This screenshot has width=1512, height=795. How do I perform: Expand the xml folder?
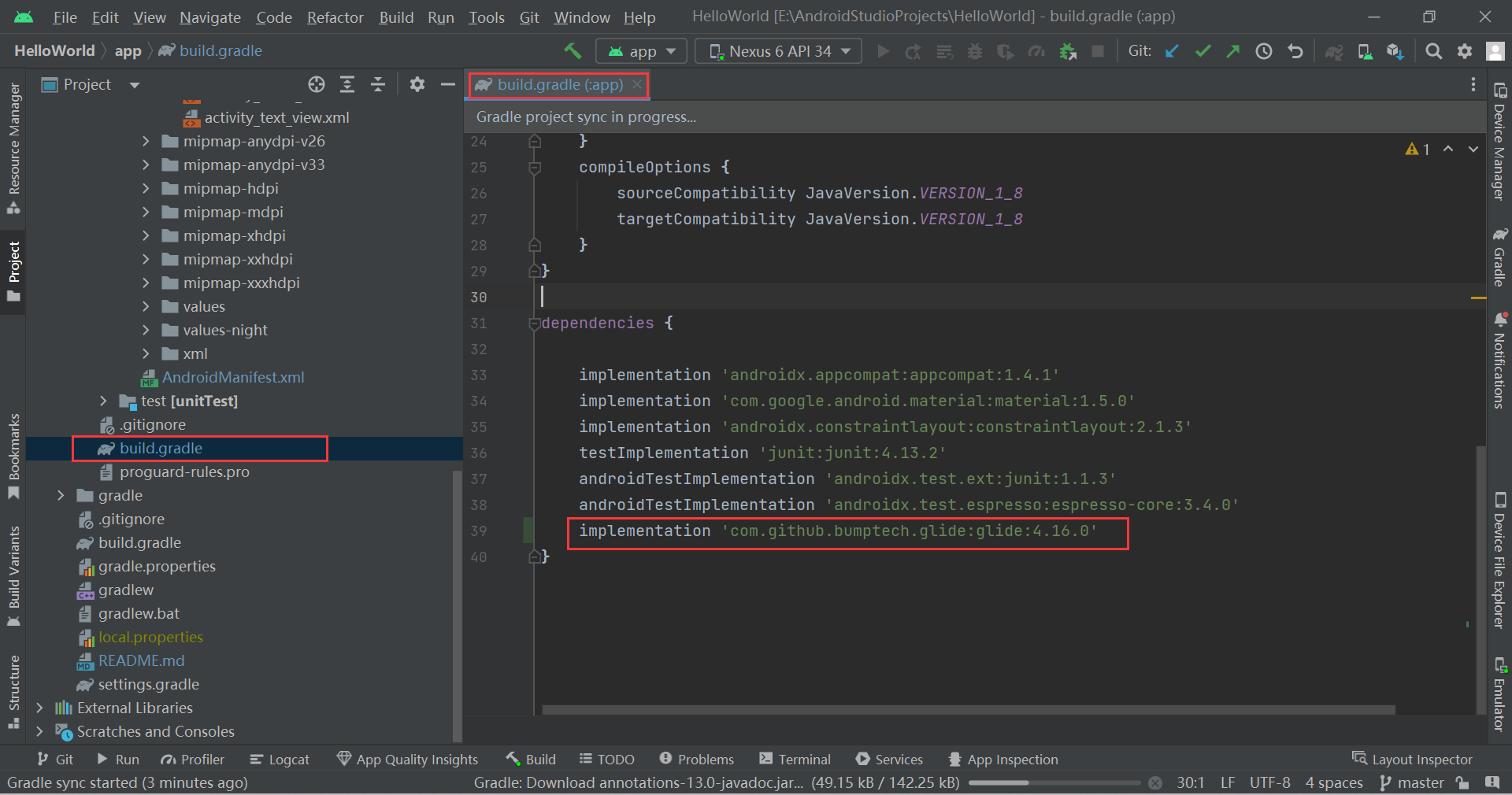click(x=146, y=354)
